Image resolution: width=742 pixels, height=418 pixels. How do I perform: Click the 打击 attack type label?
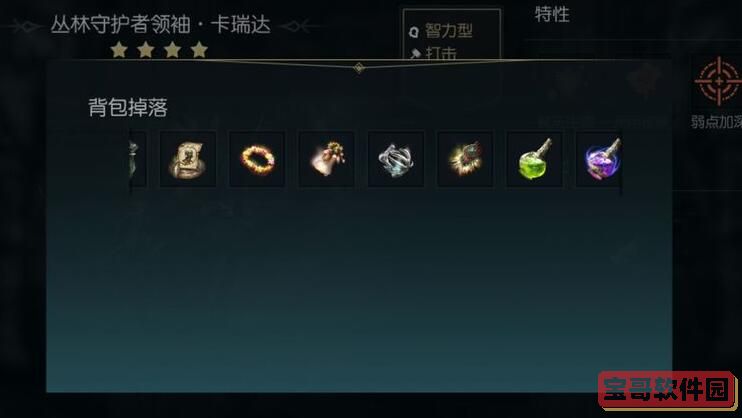pos(441,53)
